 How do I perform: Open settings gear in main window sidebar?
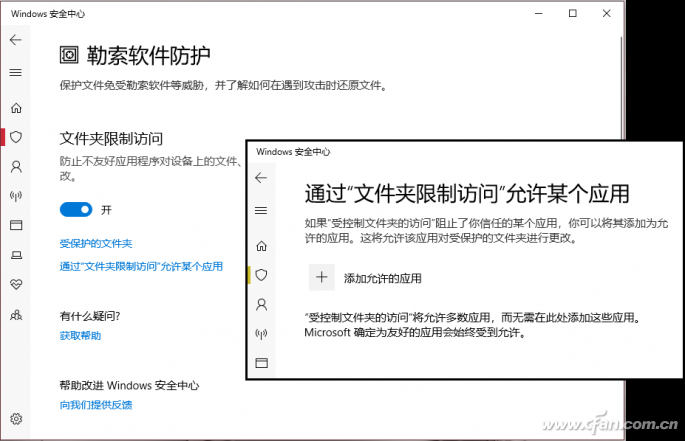pyautogui.click(x=16, y=419)
